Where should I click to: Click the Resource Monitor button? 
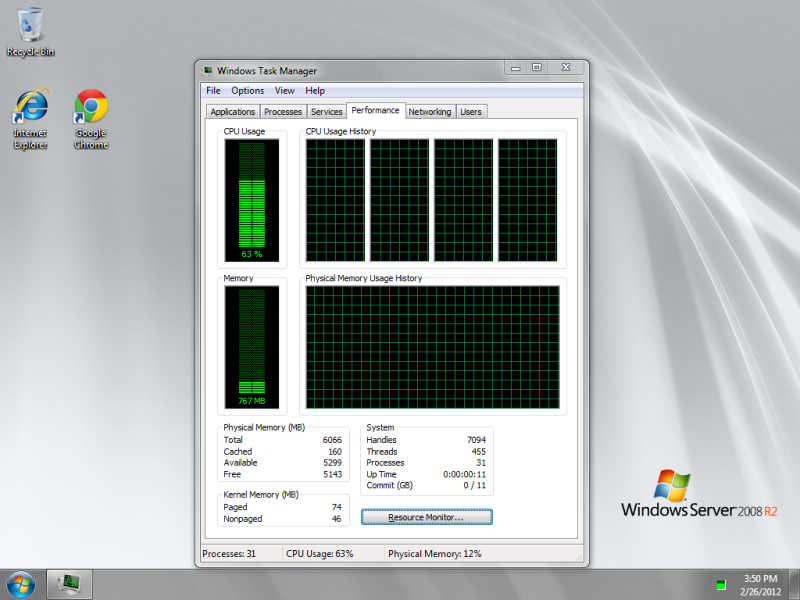coord(426,517)
